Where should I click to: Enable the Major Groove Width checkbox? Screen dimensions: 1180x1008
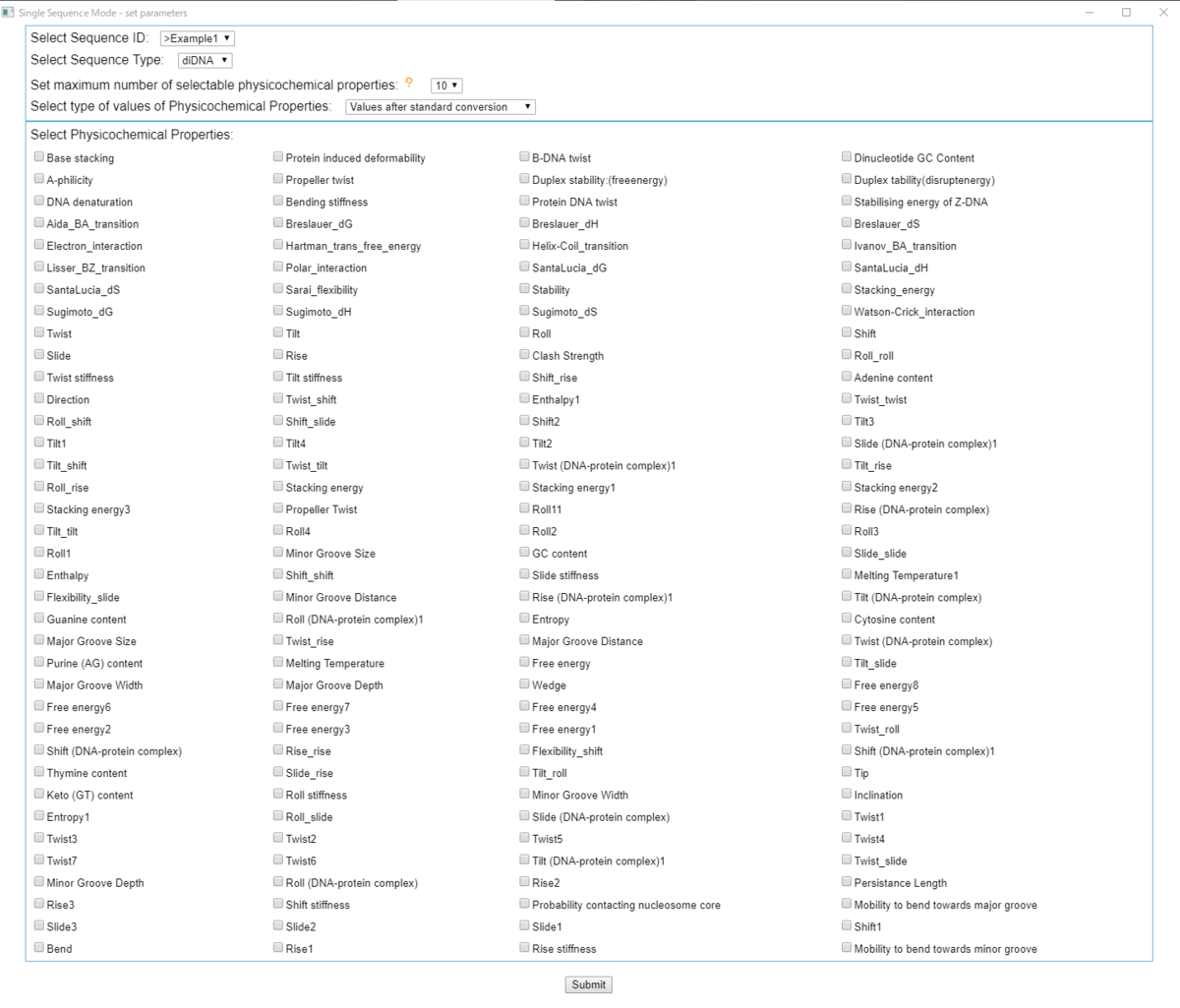click(x=38, y=683)
